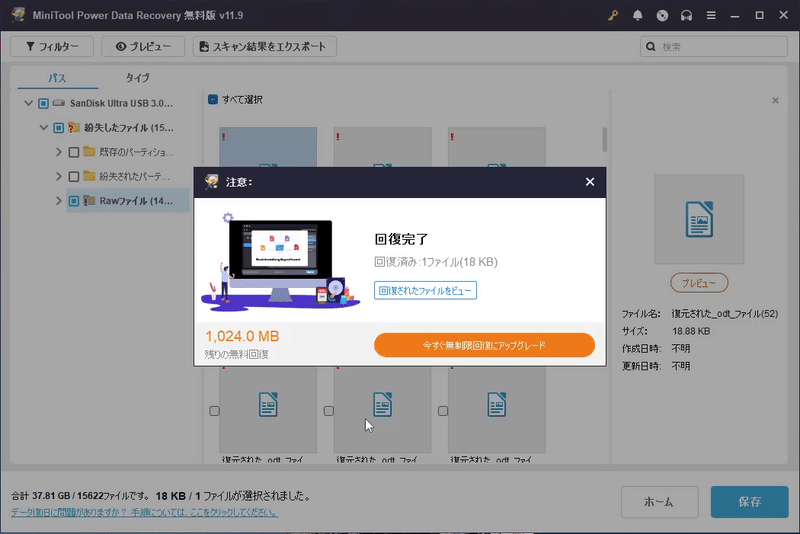Open the notification bell icon
The width and height of the screenshot is (800, 534).
(x=637, y=15)
